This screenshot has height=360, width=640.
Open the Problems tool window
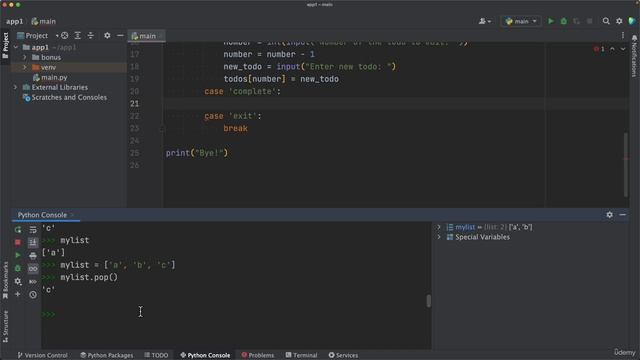tap(257, 355)
